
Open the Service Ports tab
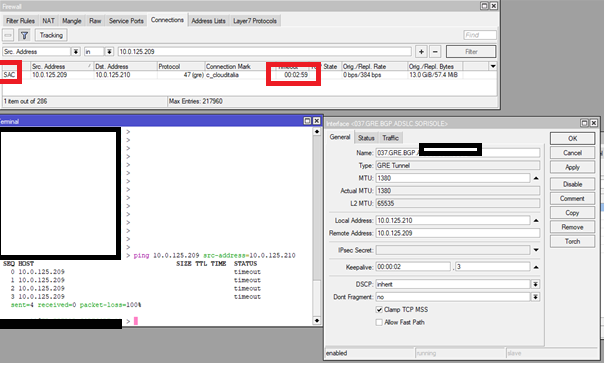(x=126, y=21)
